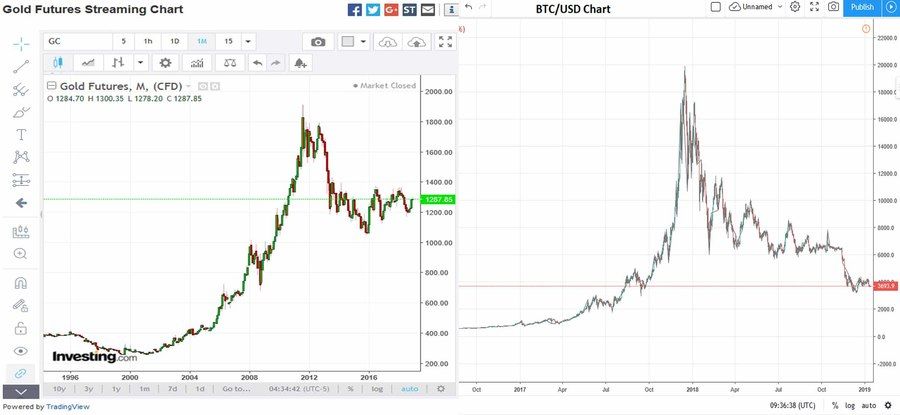Open Gold Futures, M, (CFD) title dropdown
Screen dimensions: 900x415
(187, 86)
